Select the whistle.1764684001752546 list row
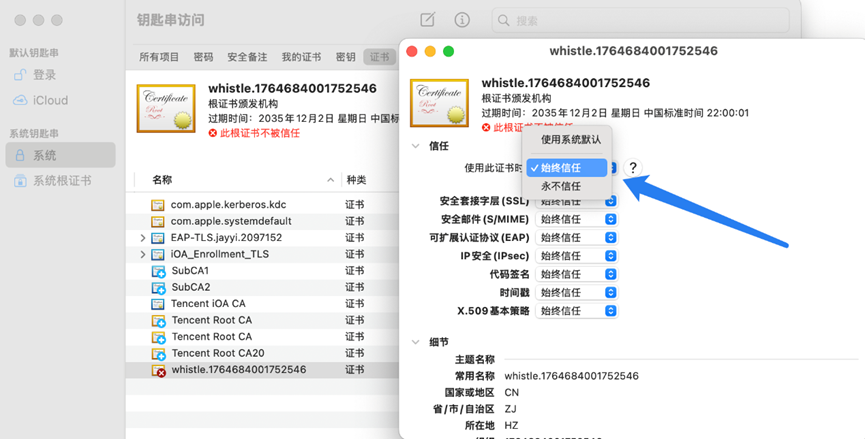This screenshot has height=439, width=865. [x=263, y=370]
